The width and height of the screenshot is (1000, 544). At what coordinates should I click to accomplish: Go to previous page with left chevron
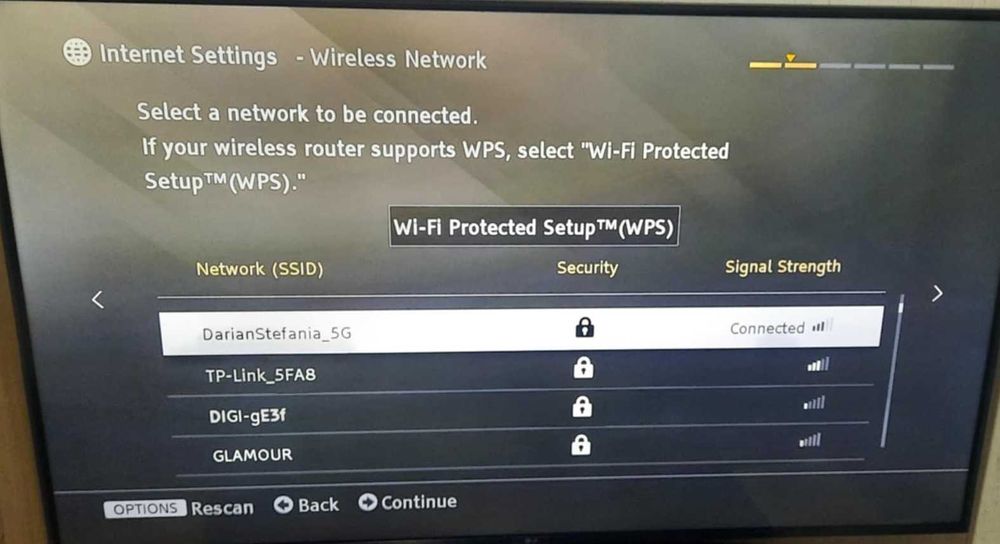[x=98, y=299]
